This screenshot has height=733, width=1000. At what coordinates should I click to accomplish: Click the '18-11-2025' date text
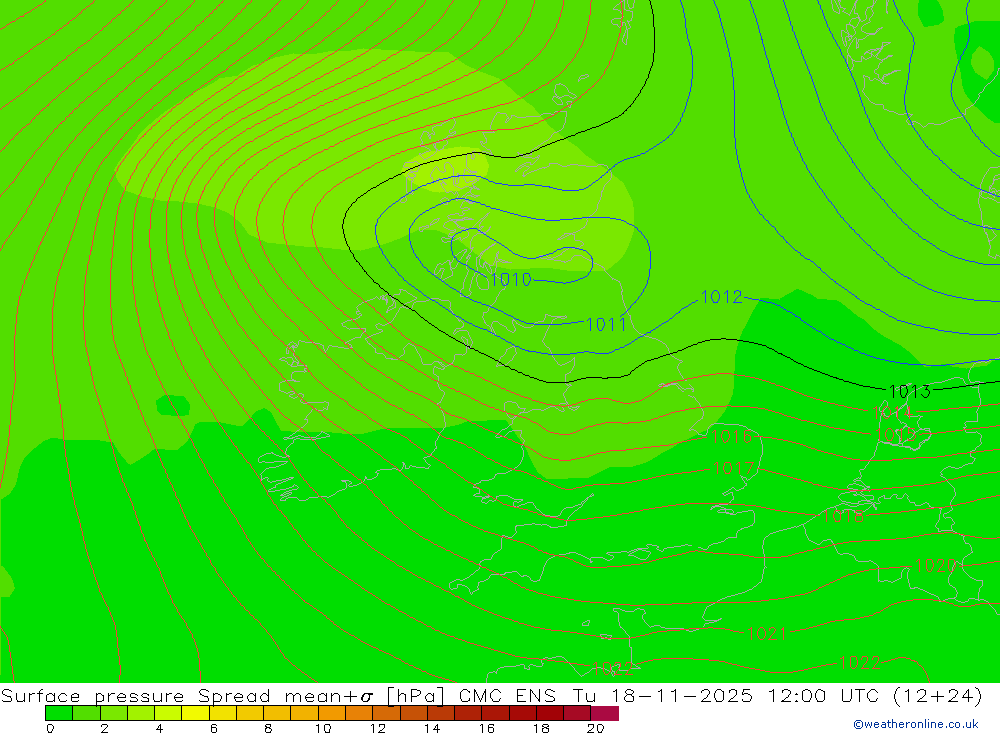682,695
